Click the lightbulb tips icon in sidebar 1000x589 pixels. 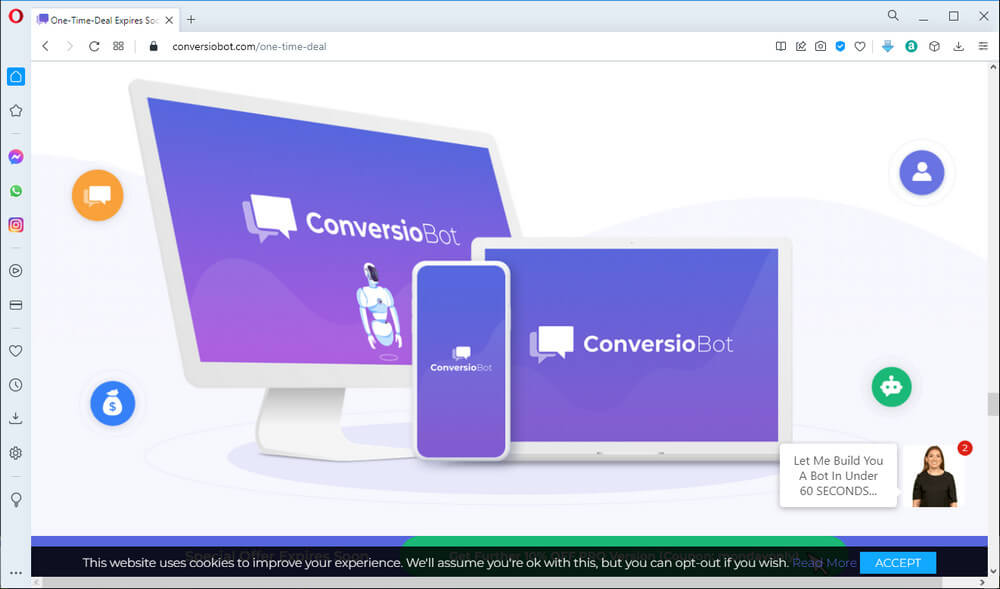tap(16, 499)
